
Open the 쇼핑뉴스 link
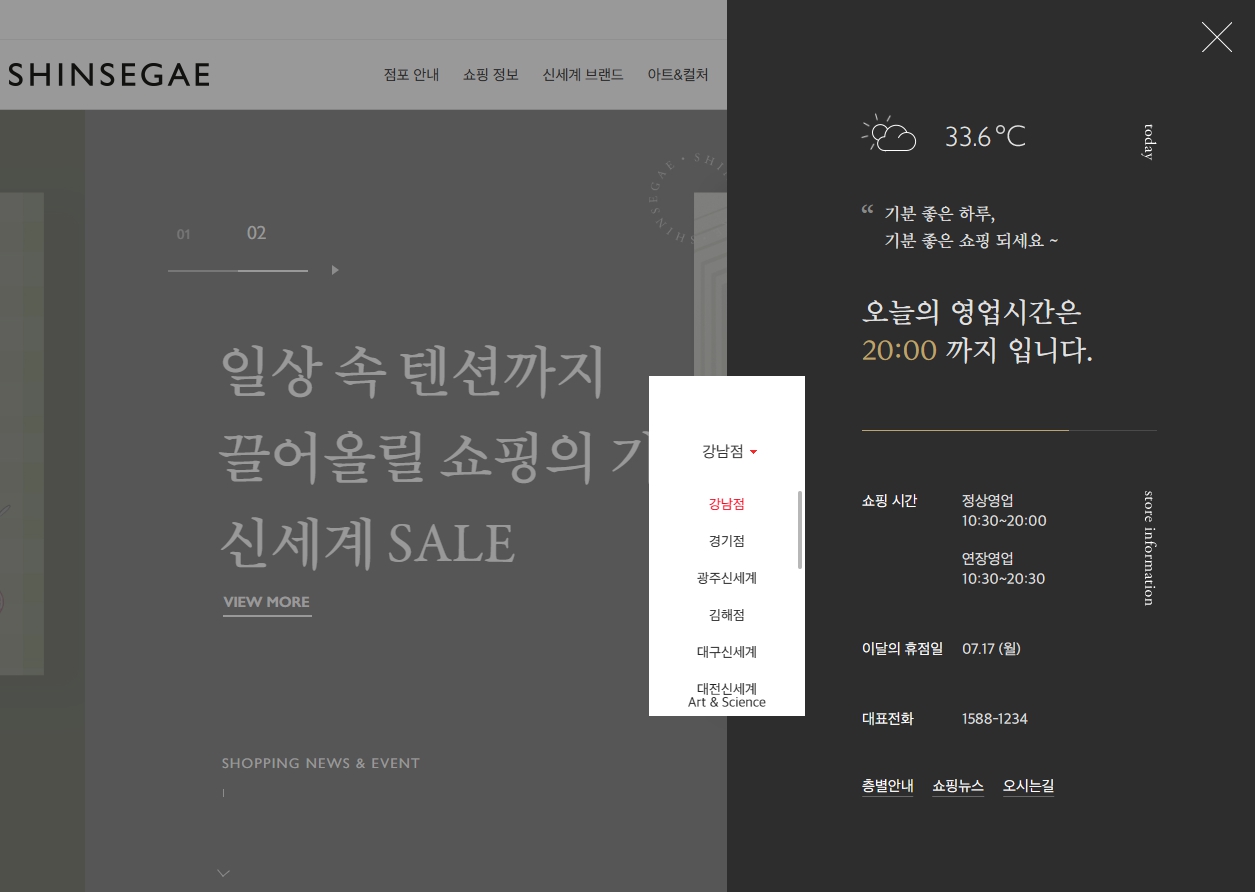click(957, 786)
